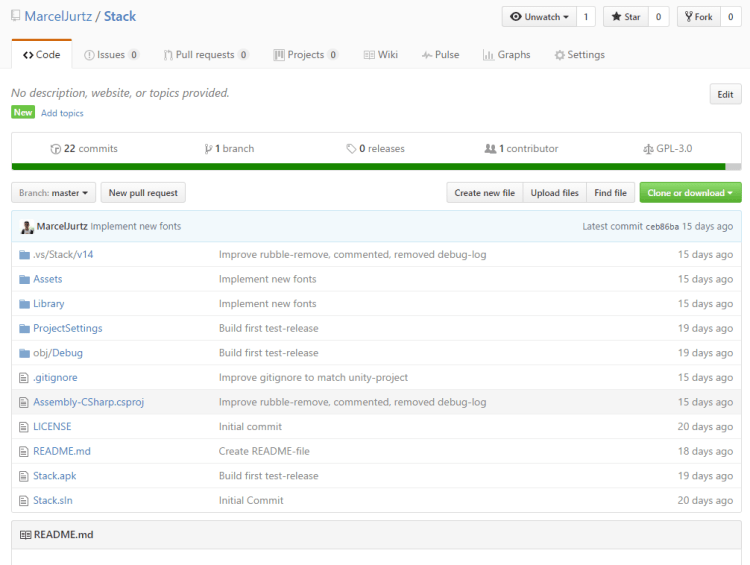This screenshot has width=750, height=565.
Task: Click the folder icon next to Library
Action: [24, 304]
